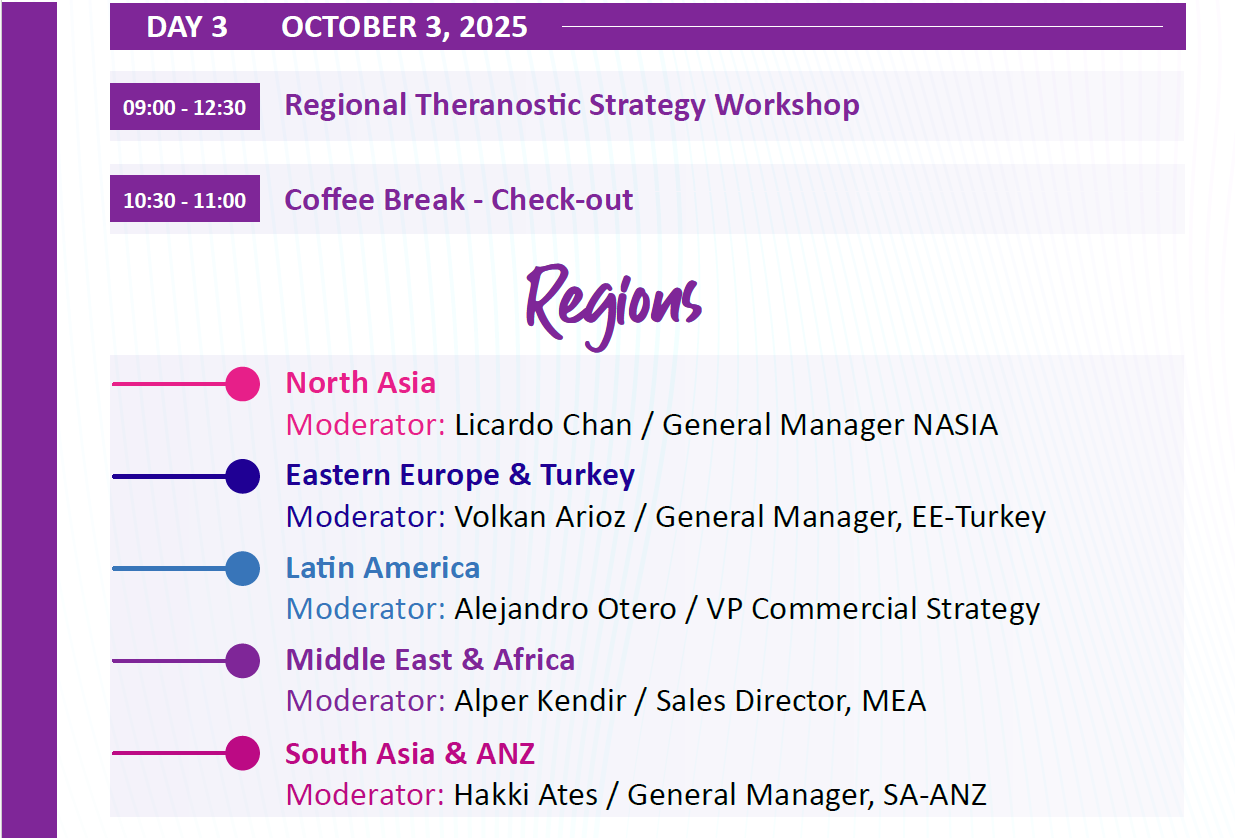Click the DAY 3 header label
Image resolution: width=1235 pixels, height=838 pixels.
187,27
